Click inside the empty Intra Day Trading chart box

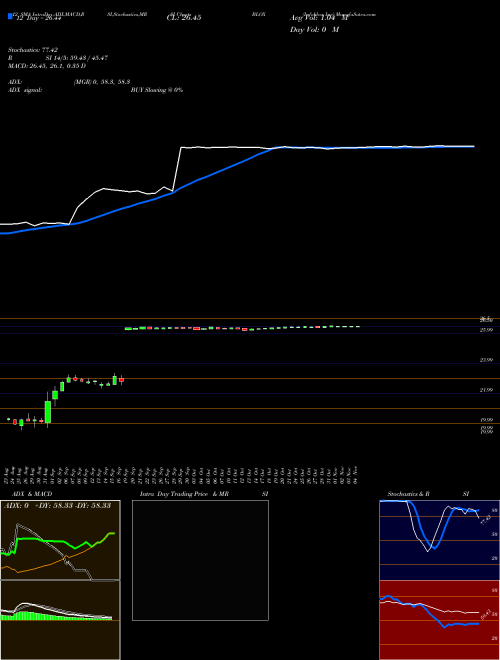click(x=200, y=560)
